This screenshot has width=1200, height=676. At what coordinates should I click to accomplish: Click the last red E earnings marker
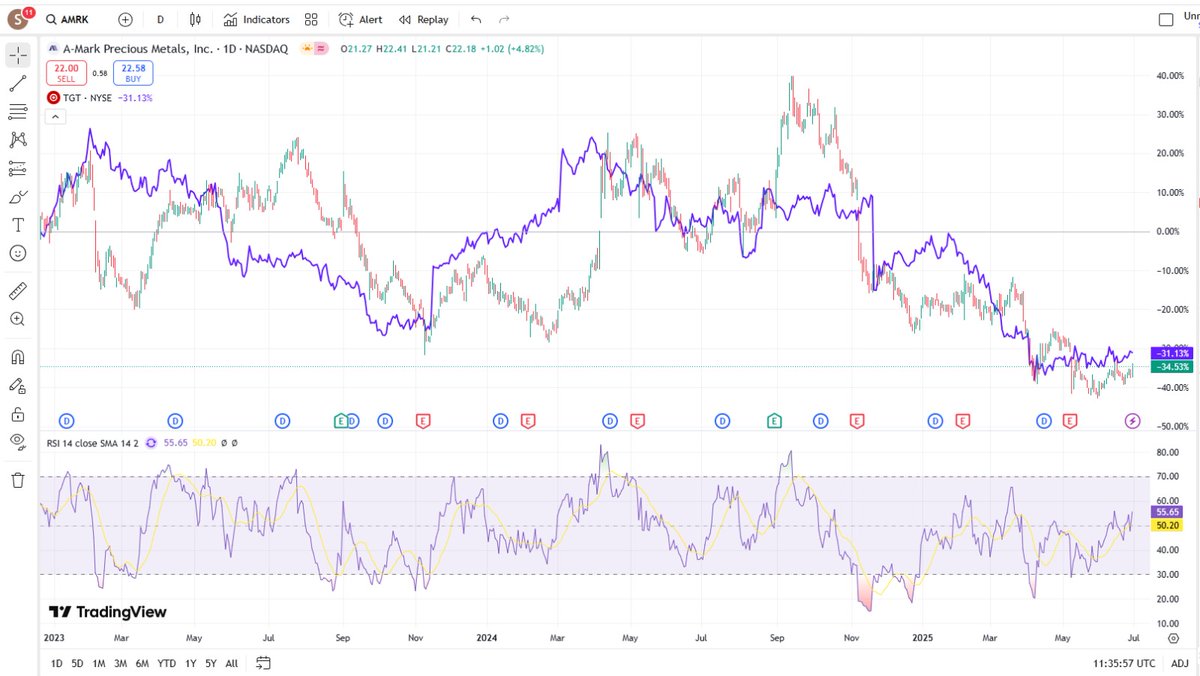(1070, 421)
